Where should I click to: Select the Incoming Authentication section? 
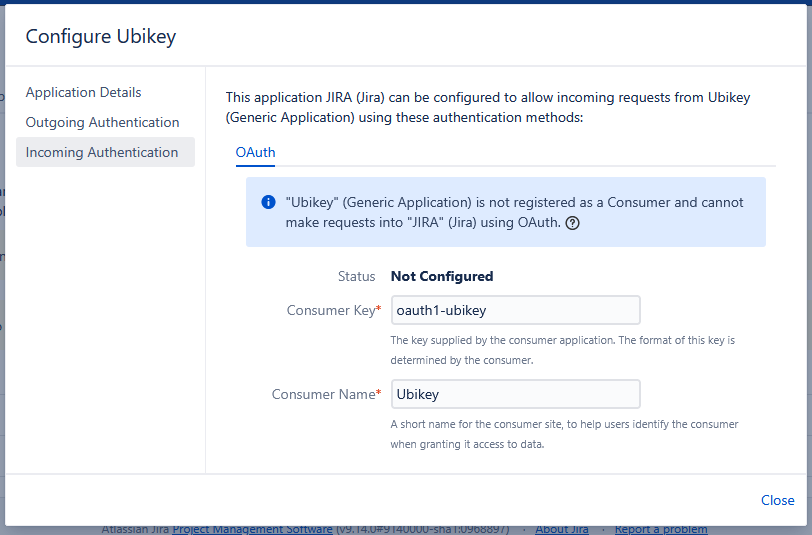[105, 152]
